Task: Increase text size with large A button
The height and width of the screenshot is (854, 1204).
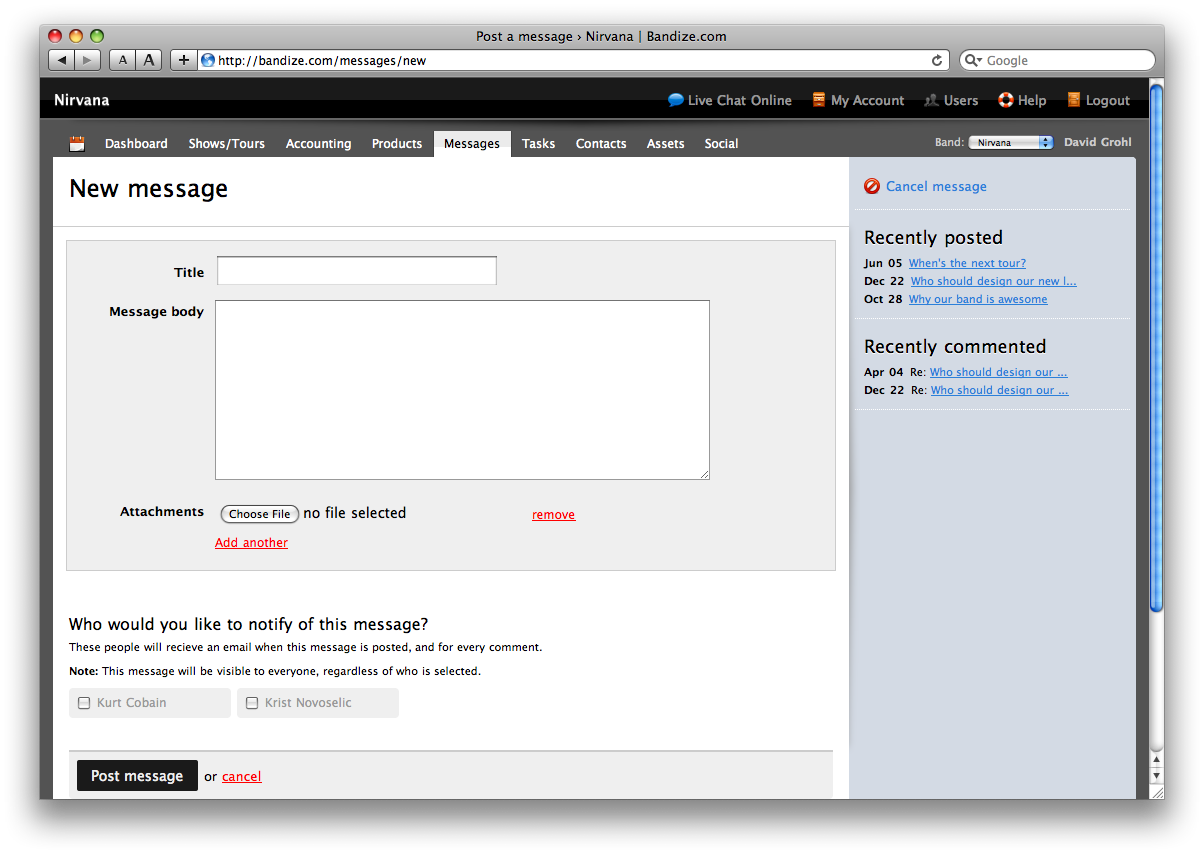Action: coord(149,60)
